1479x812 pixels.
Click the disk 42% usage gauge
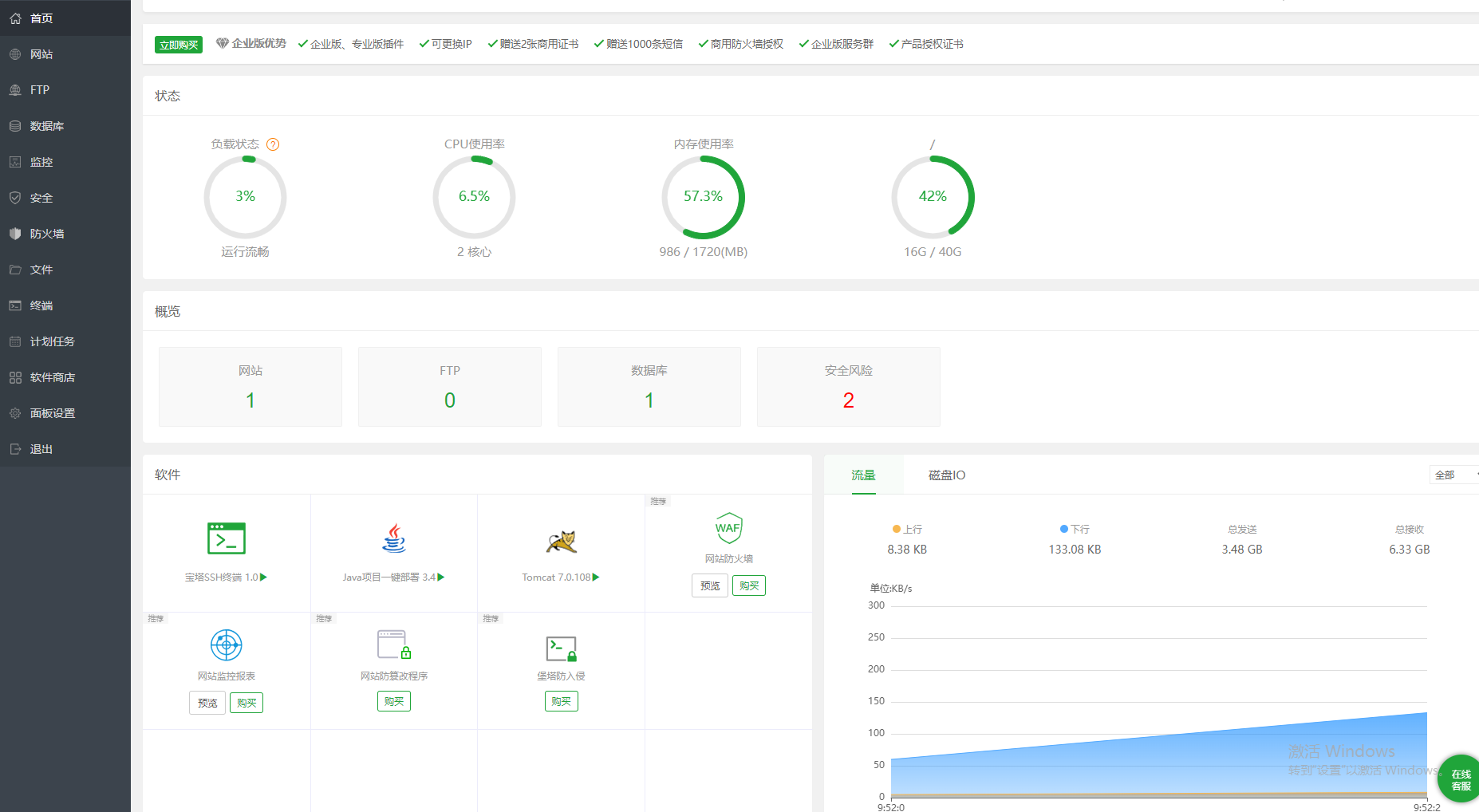pyautogui.click(x=933, y=197)
